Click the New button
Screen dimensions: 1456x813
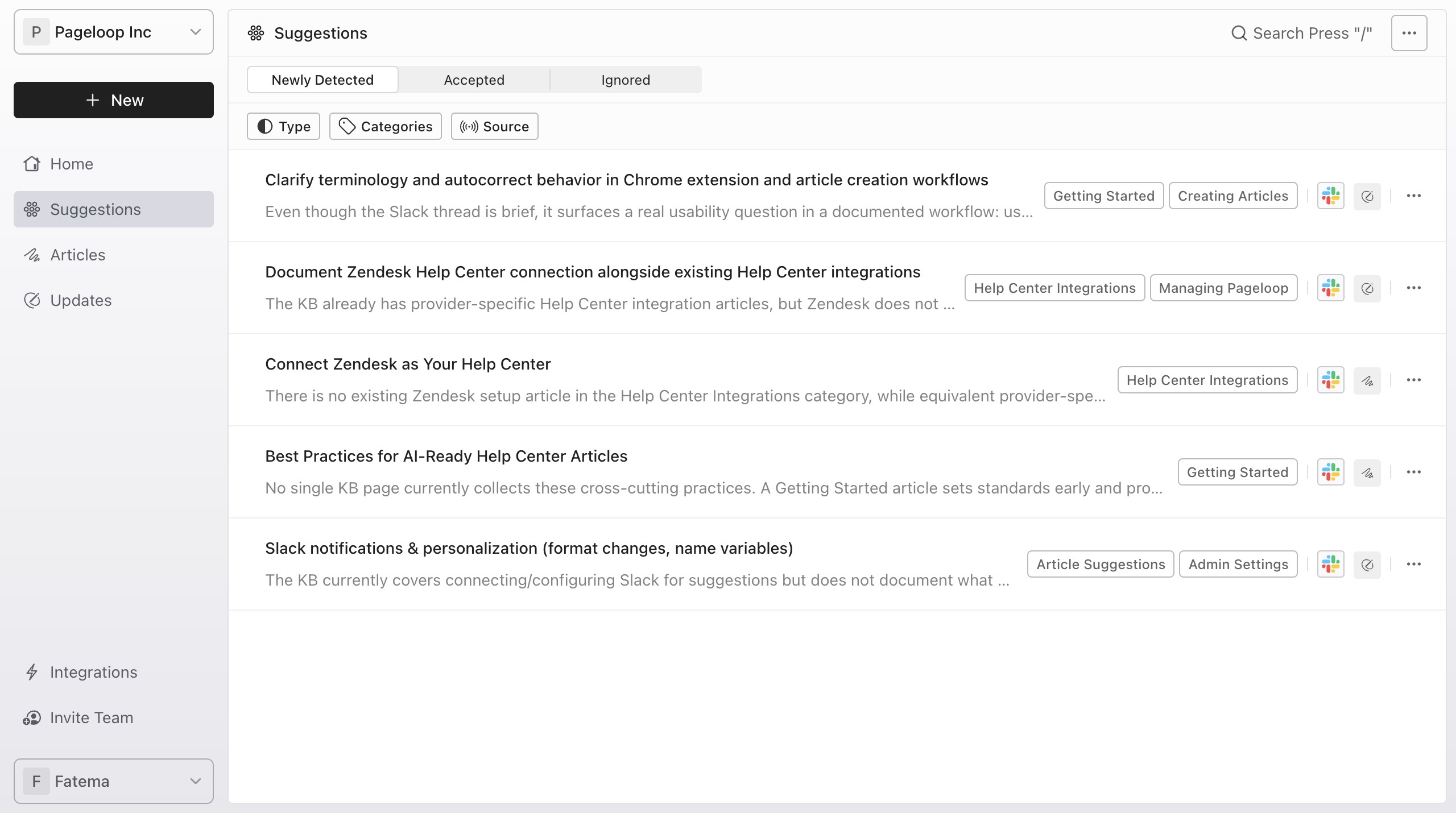114,100
